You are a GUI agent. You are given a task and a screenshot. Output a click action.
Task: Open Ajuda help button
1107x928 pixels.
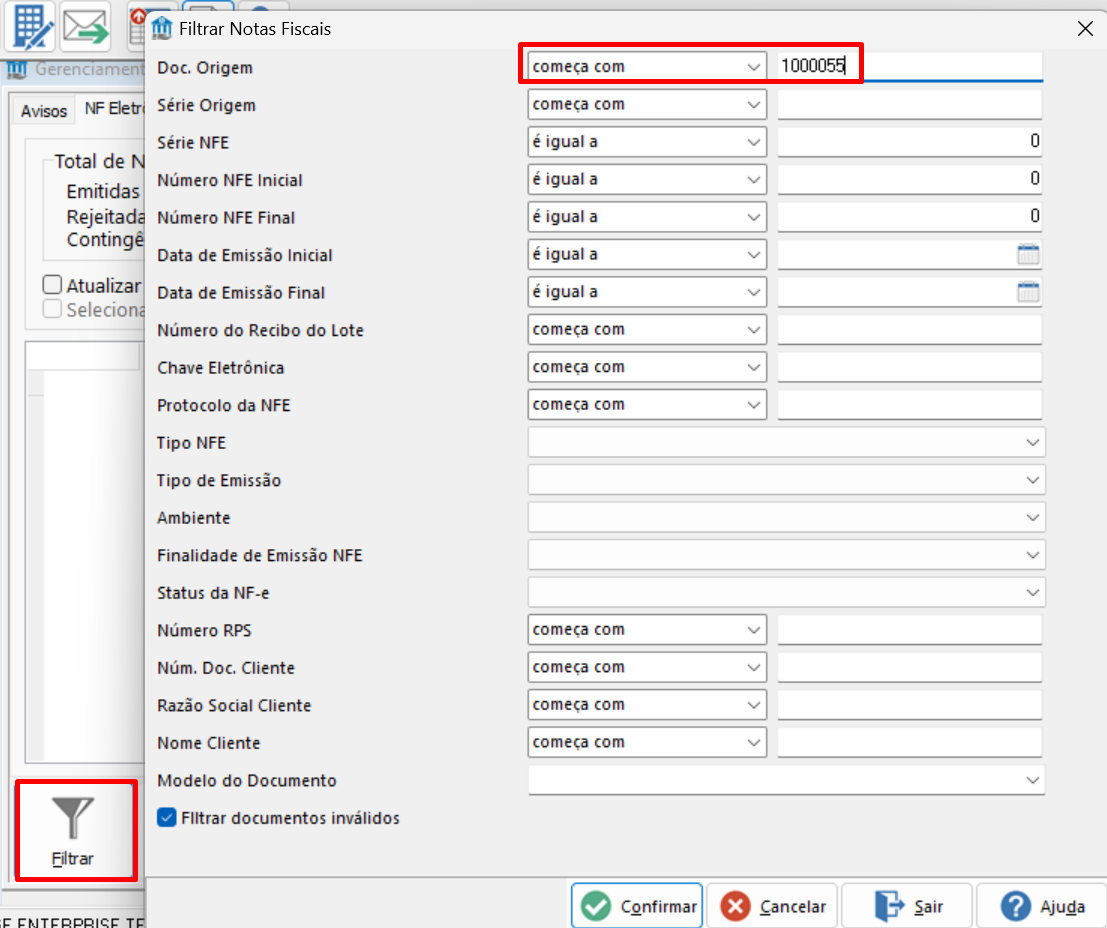(1041, 906)
